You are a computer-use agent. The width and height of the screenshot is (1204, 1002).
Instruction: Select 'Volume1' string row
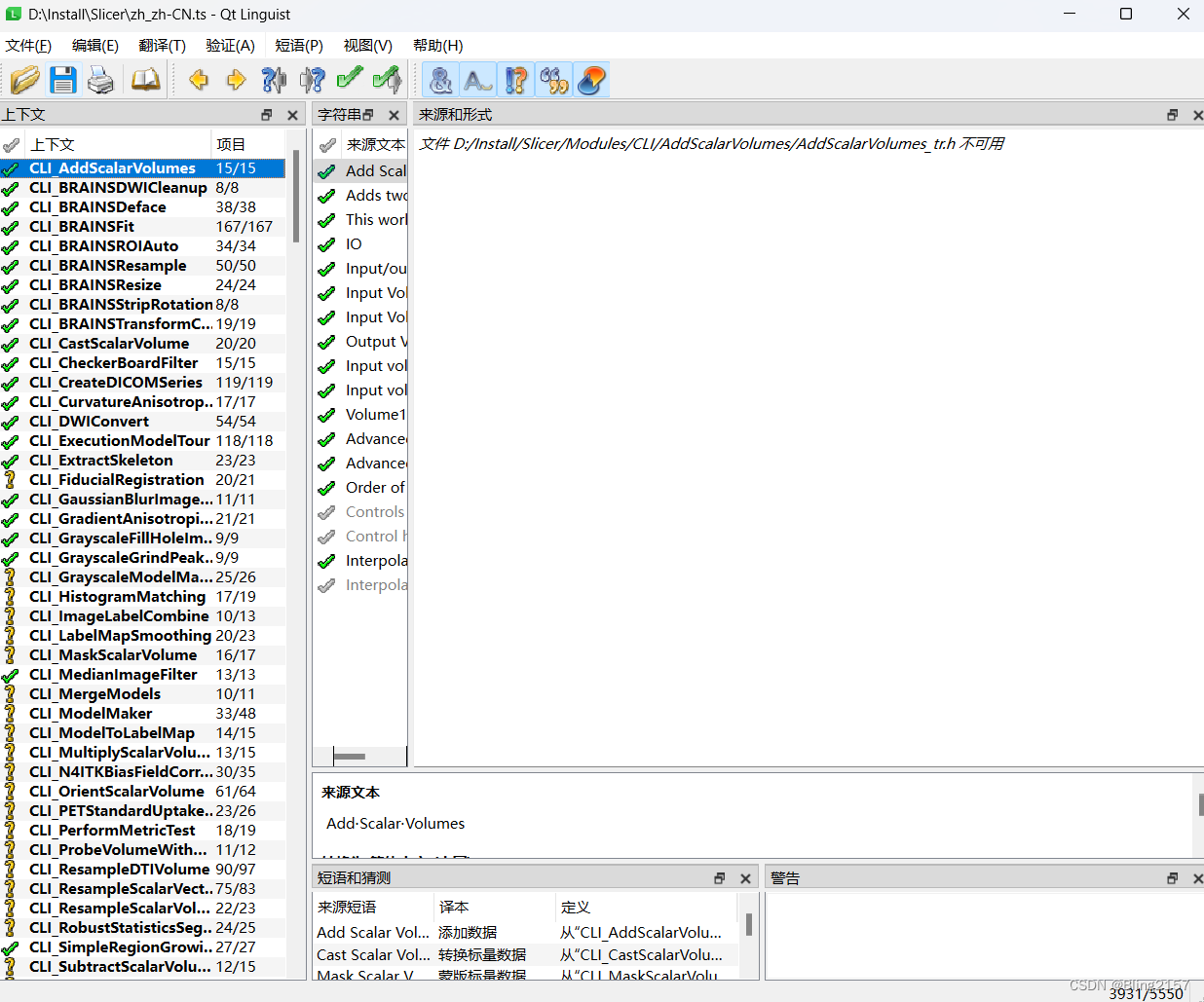[360, 415]
